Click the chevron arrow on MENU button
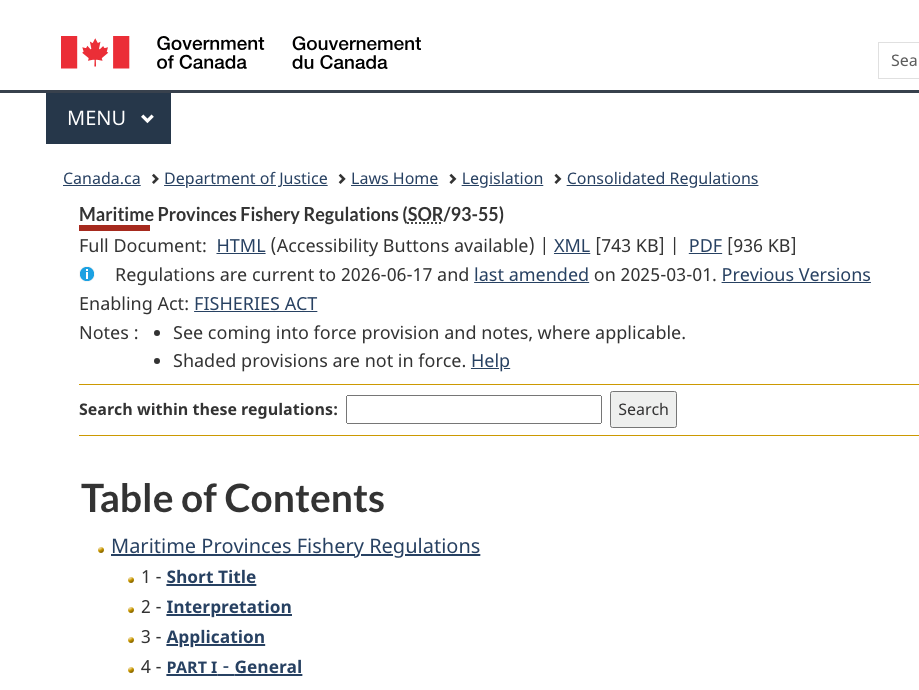Viewport: 919px width, 690px height. click(x=147, y=118)
